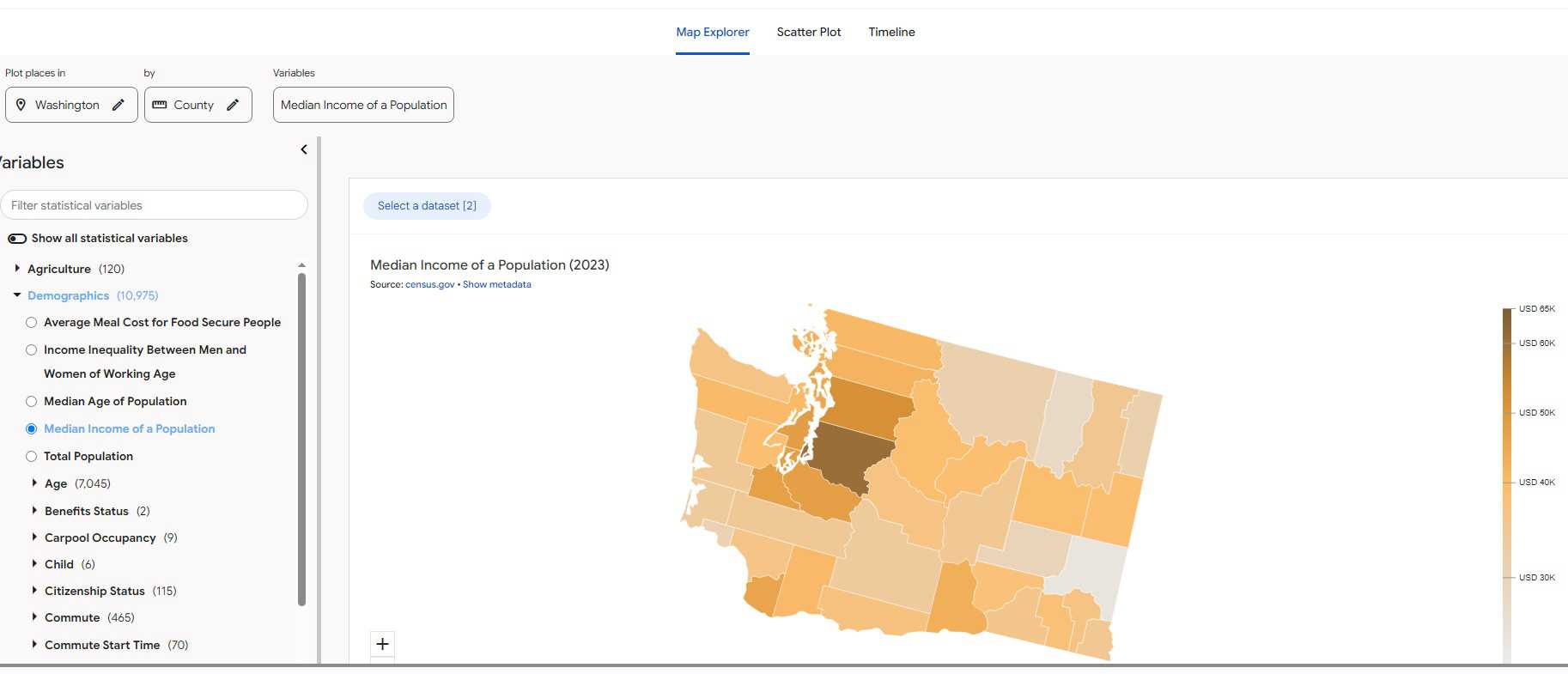Expand the Citizenship Status group
This screenshot has width=1568, height=674.
(x=34, y=591)
